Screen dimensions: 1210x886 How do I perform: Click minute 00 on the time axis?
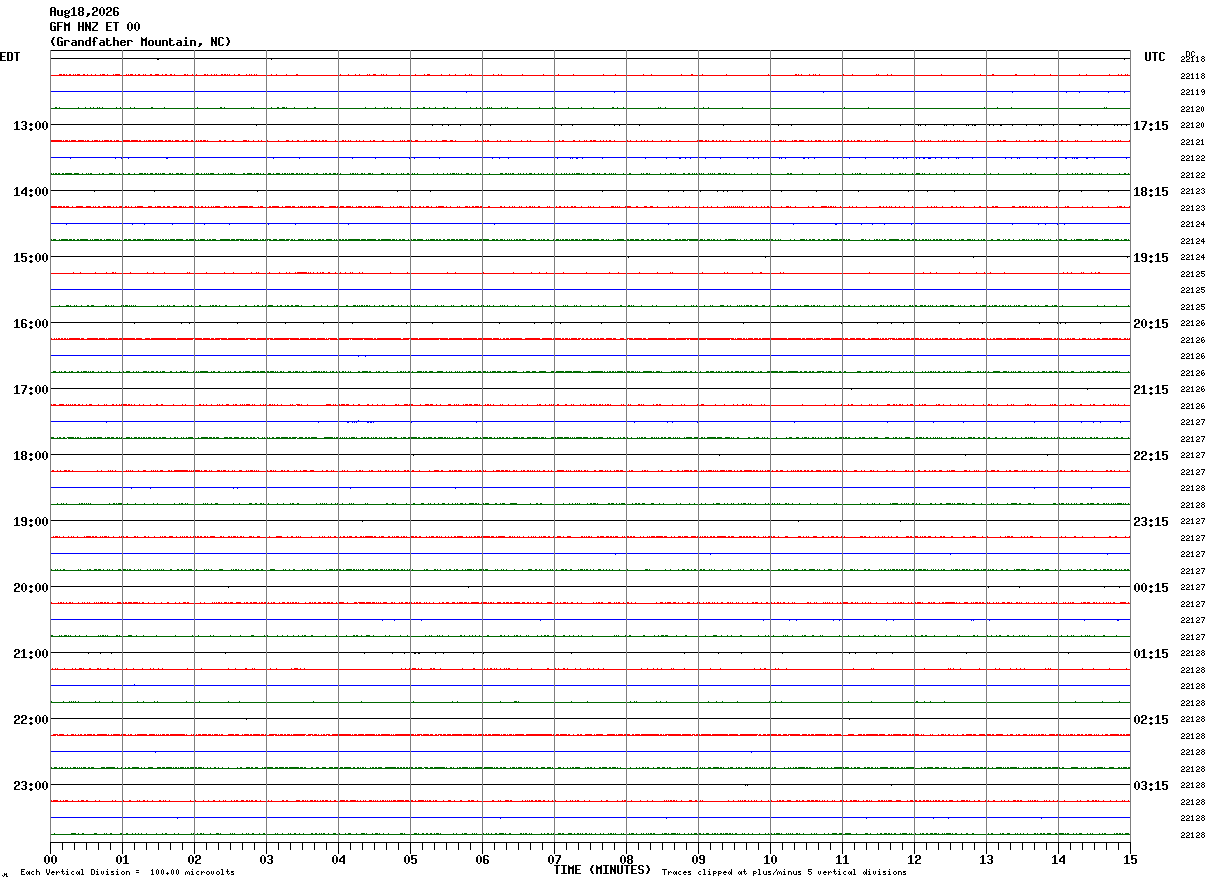point(50,859)
